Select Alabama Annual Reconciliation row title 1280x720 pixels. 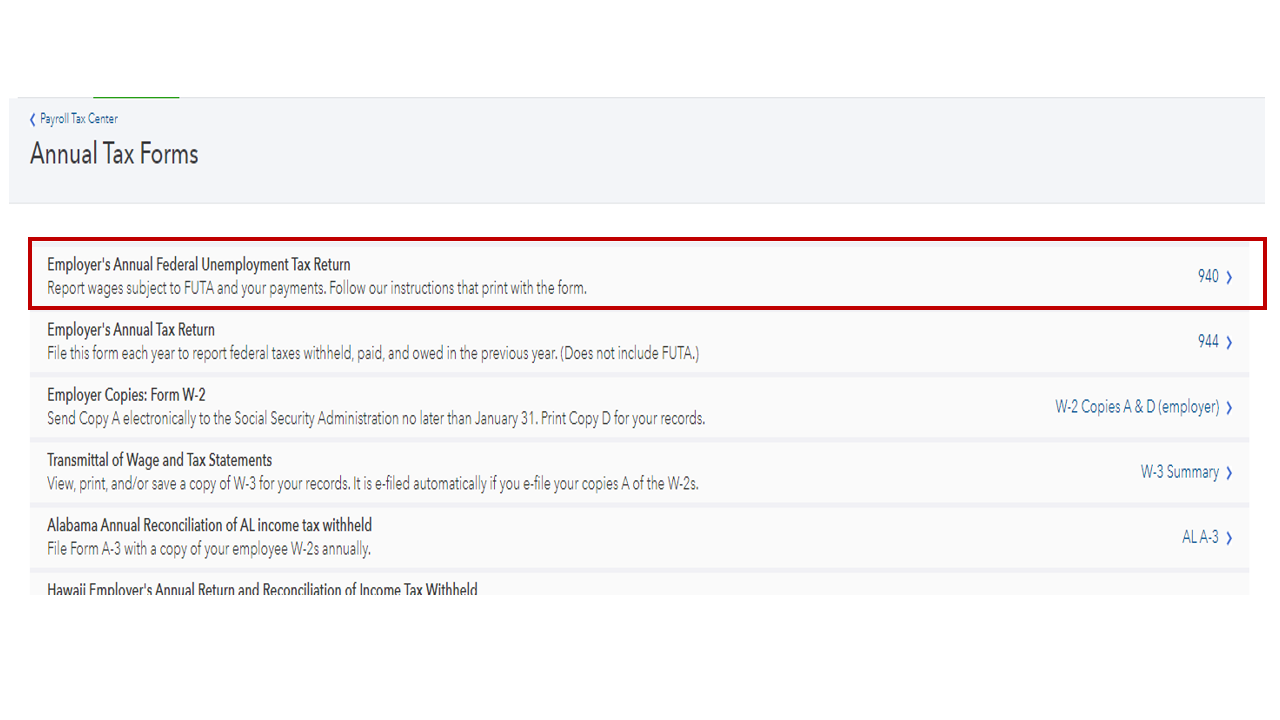[x=209, y=525]
